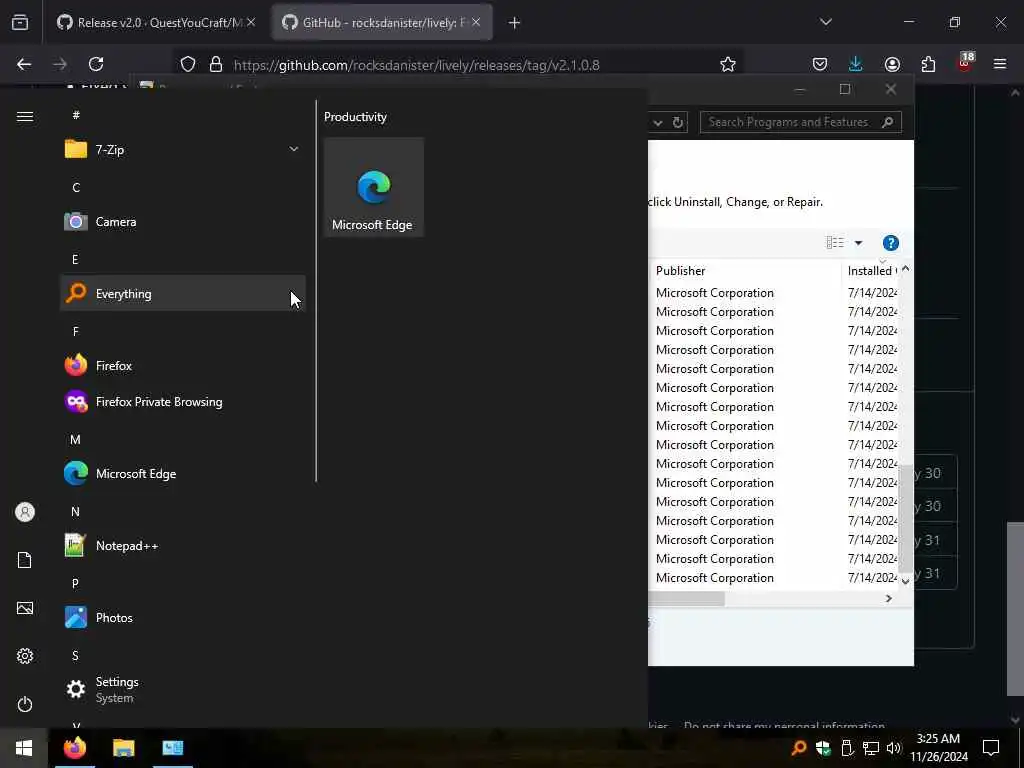The height and width of the screenshot is (768, 1024).
Task: Open Firefox application menu
Action: tap(1000, 64)
